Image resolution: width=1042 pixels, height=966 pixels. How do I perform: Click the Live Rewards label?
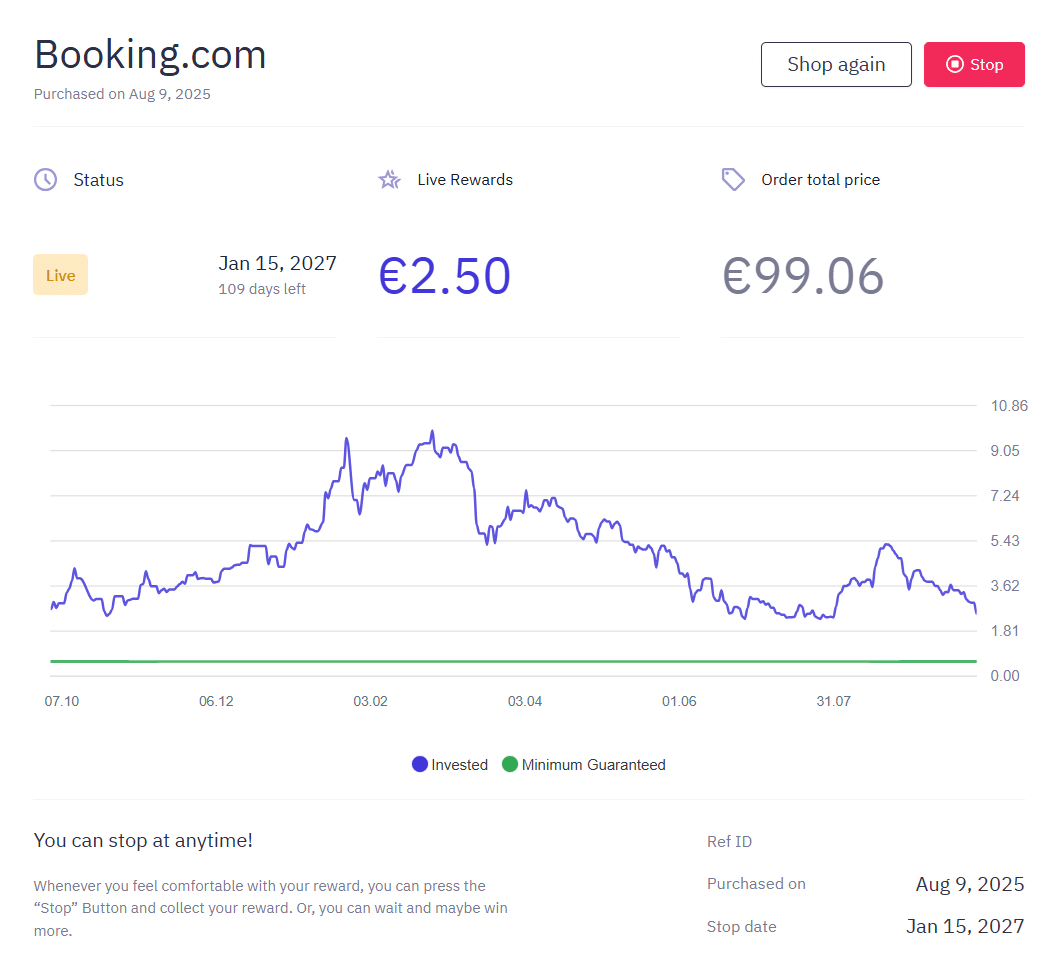[x=465, y=180]
